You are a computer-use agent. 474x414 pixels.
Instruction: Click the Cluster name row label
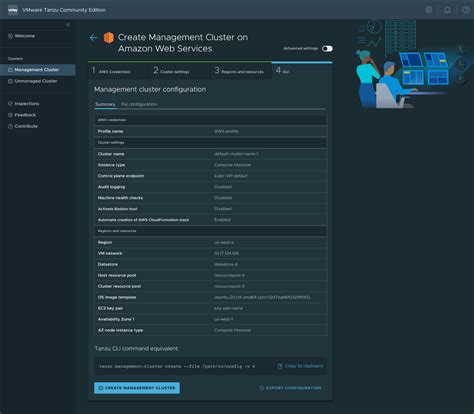click(x=111, y=154)
